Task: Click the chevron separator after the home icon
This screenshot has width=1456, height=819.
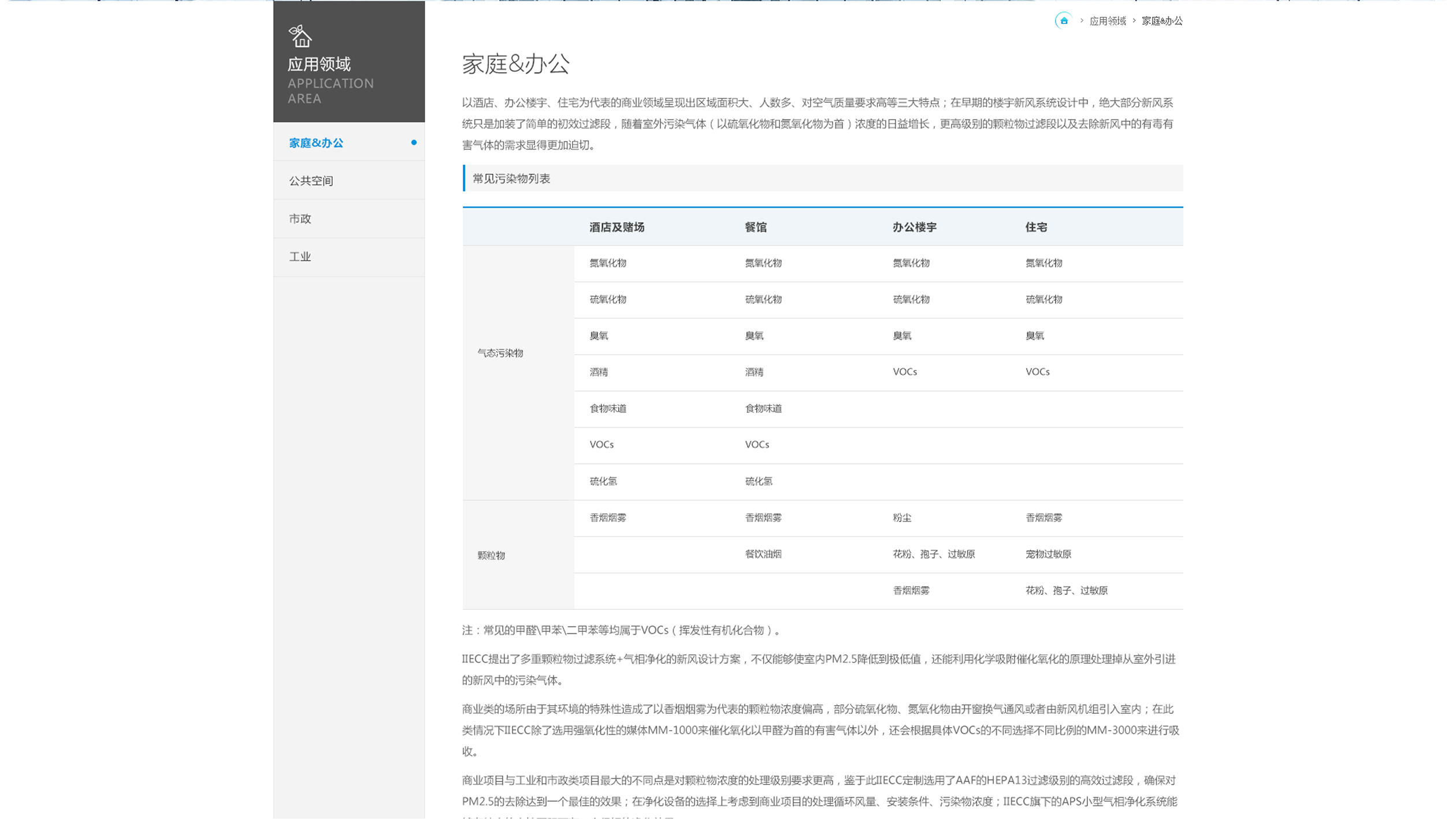Action: click(1082, 21)
